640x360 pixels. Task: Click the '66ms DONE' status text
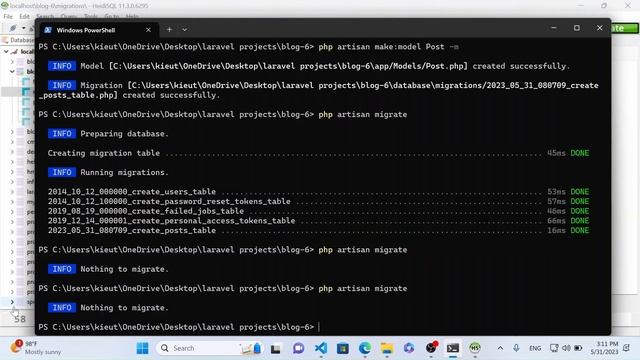coord(568,221)
